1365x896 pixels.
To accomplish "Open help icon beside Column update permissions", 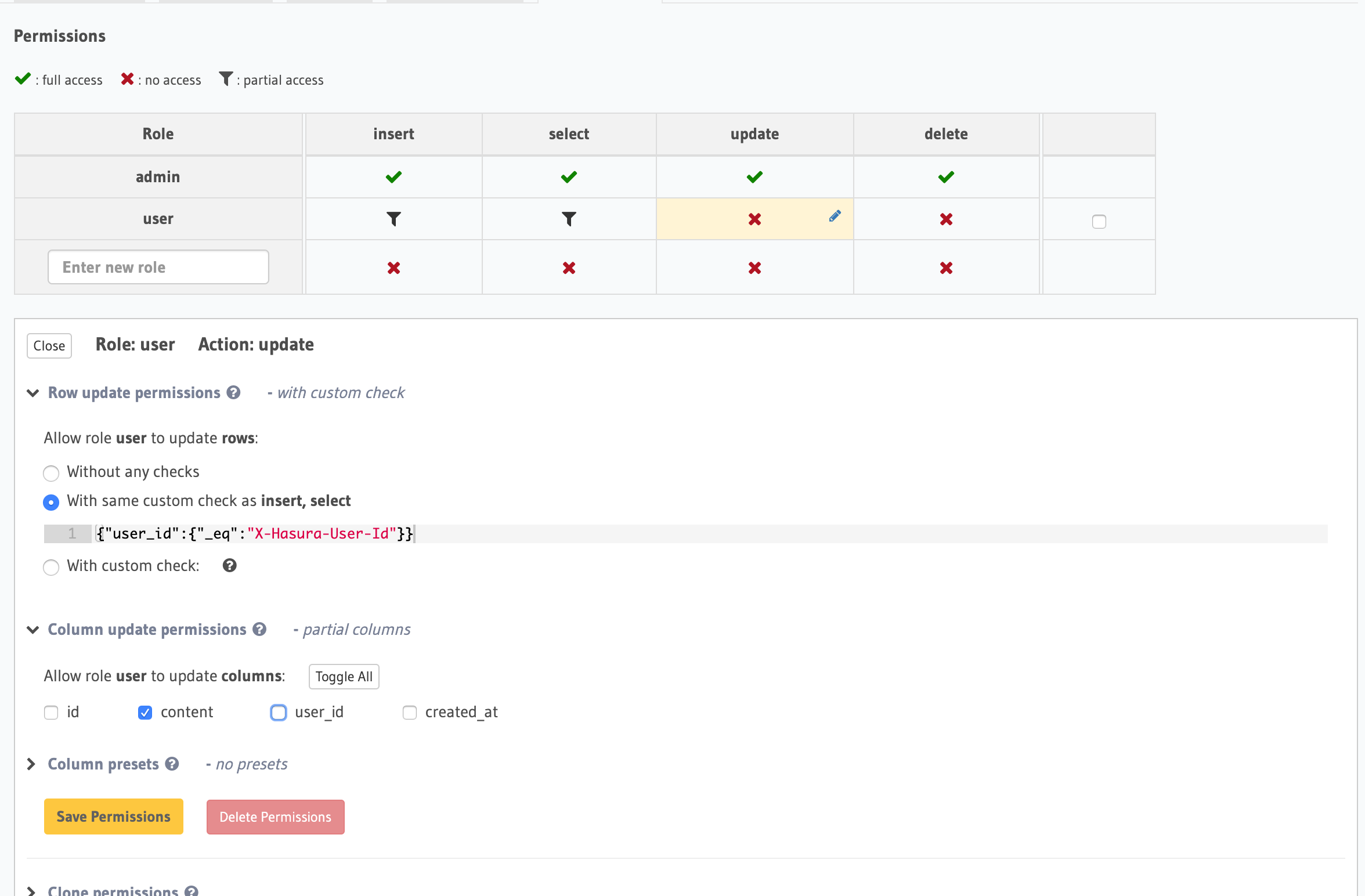I will 260,630.
